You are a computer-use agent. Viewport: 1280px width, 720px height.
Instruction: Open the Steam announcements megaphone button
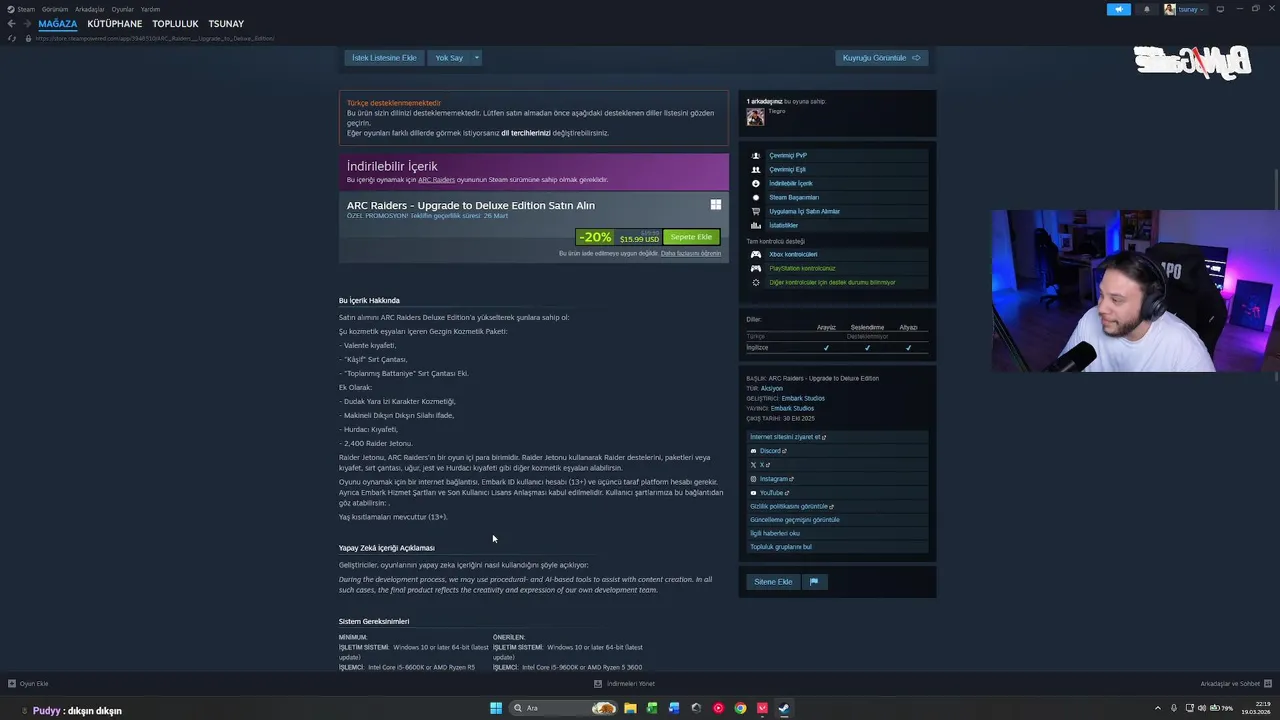click(1119, 9)
